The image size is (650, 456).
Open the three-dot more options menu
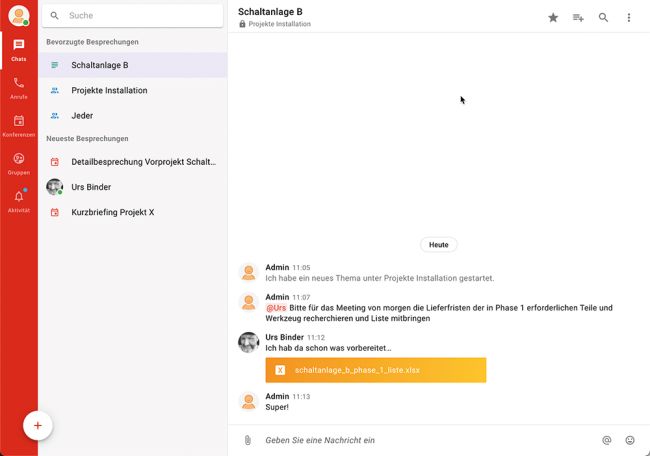(x=629, y=17)
